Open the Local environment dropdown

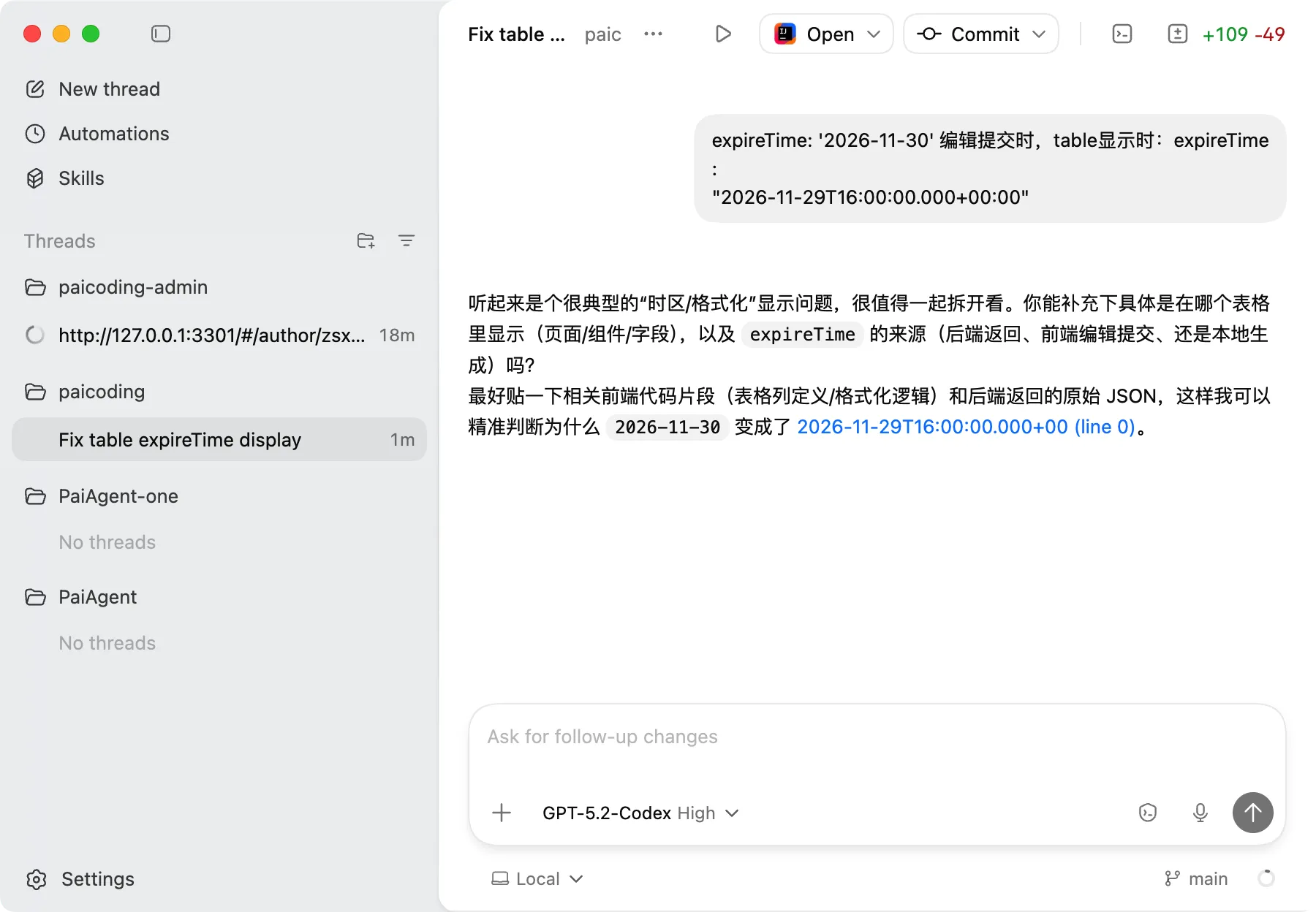click(537, 878)
